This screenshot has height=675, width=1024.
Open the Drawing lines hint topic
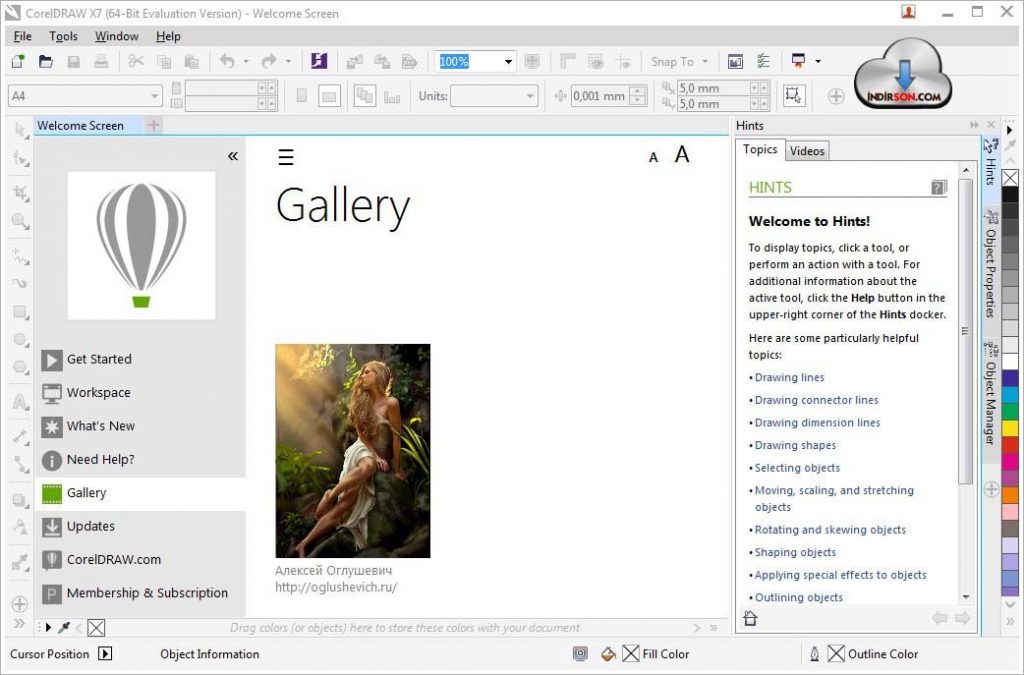(790, 377)
